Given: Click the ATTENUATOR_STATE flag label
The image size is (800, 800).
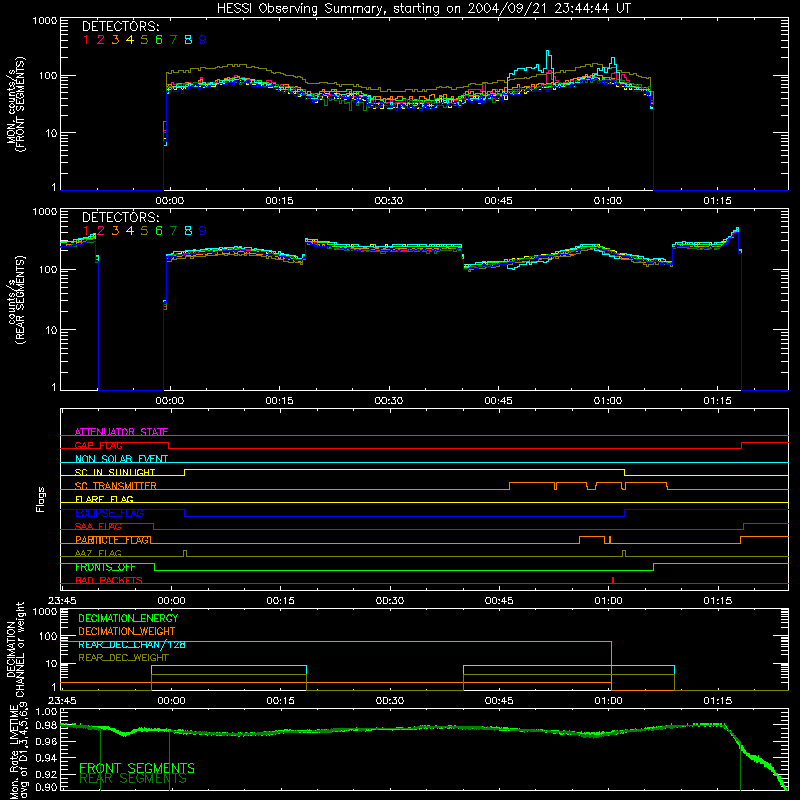Looking at the screenshot, I should coord(121,432).
